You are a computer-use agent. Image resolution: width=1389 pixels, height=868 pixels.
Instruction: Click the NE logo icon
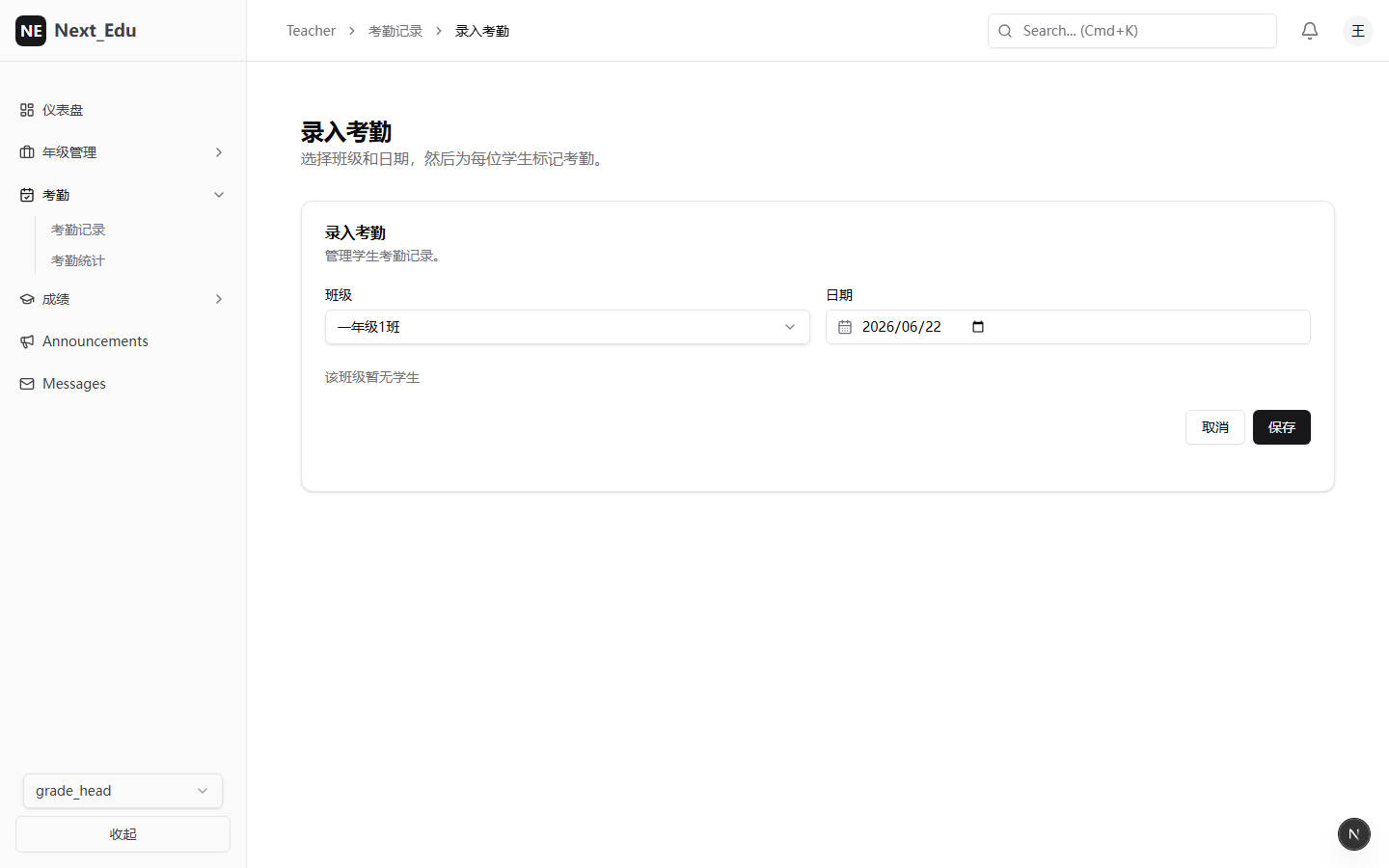[31, 31]
